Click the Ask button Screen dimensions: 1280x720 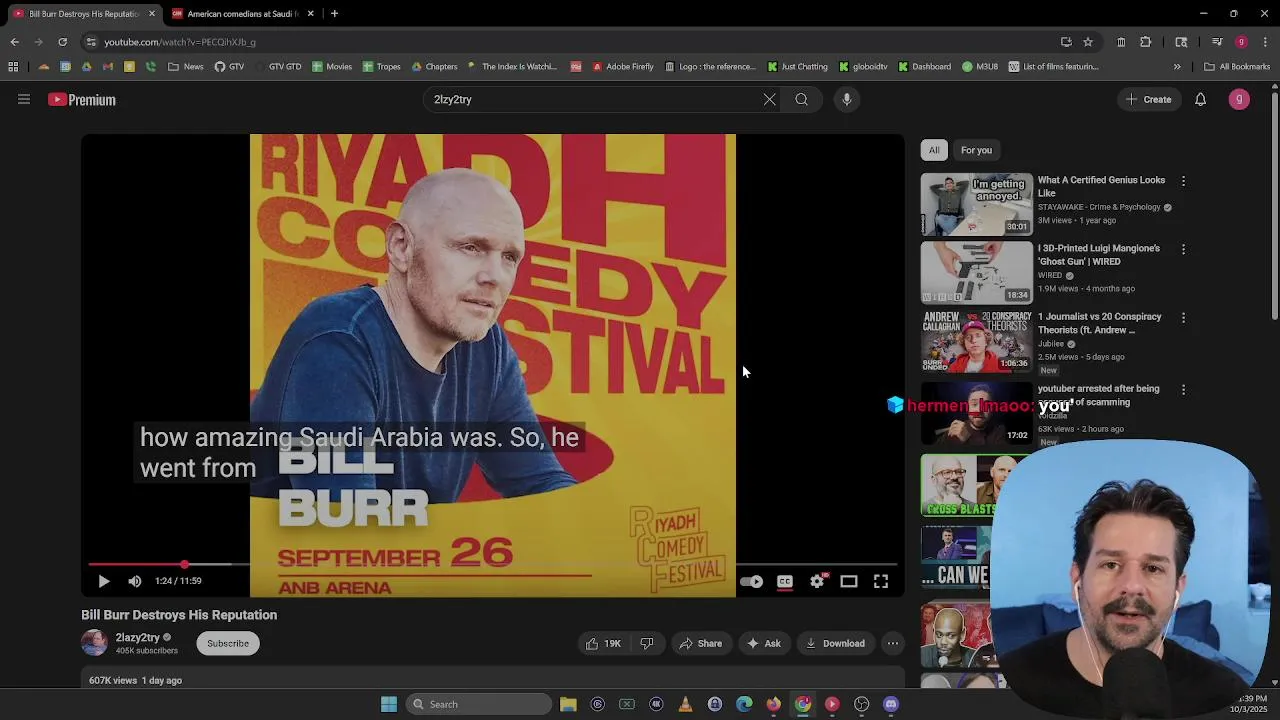[x=763, y=644]
